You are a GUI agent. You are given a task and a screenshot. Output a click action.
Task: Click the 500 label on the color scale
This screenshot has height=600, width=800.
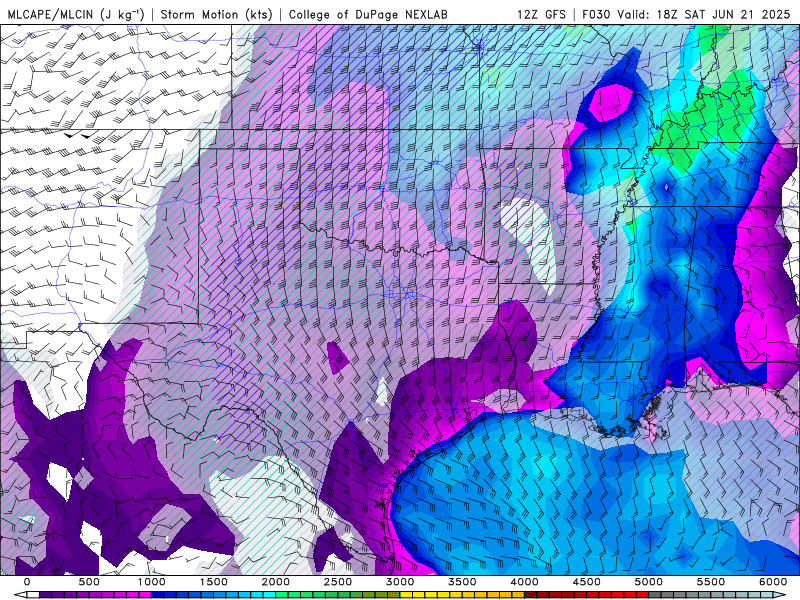[89, 582]
